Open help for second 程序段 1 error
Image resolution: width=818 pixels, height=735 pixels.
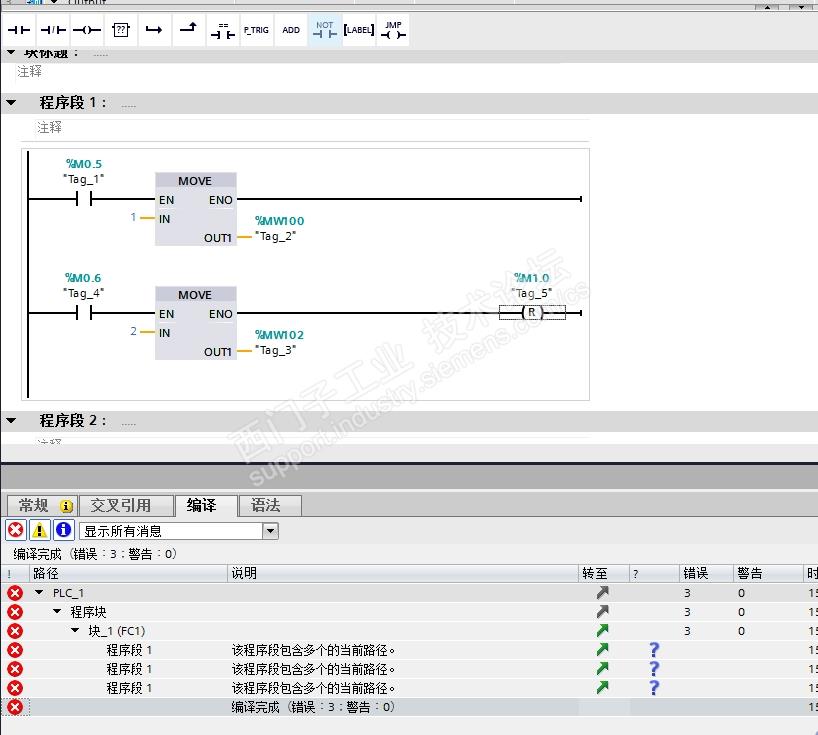pyautogui.click(x=654, y=669)
